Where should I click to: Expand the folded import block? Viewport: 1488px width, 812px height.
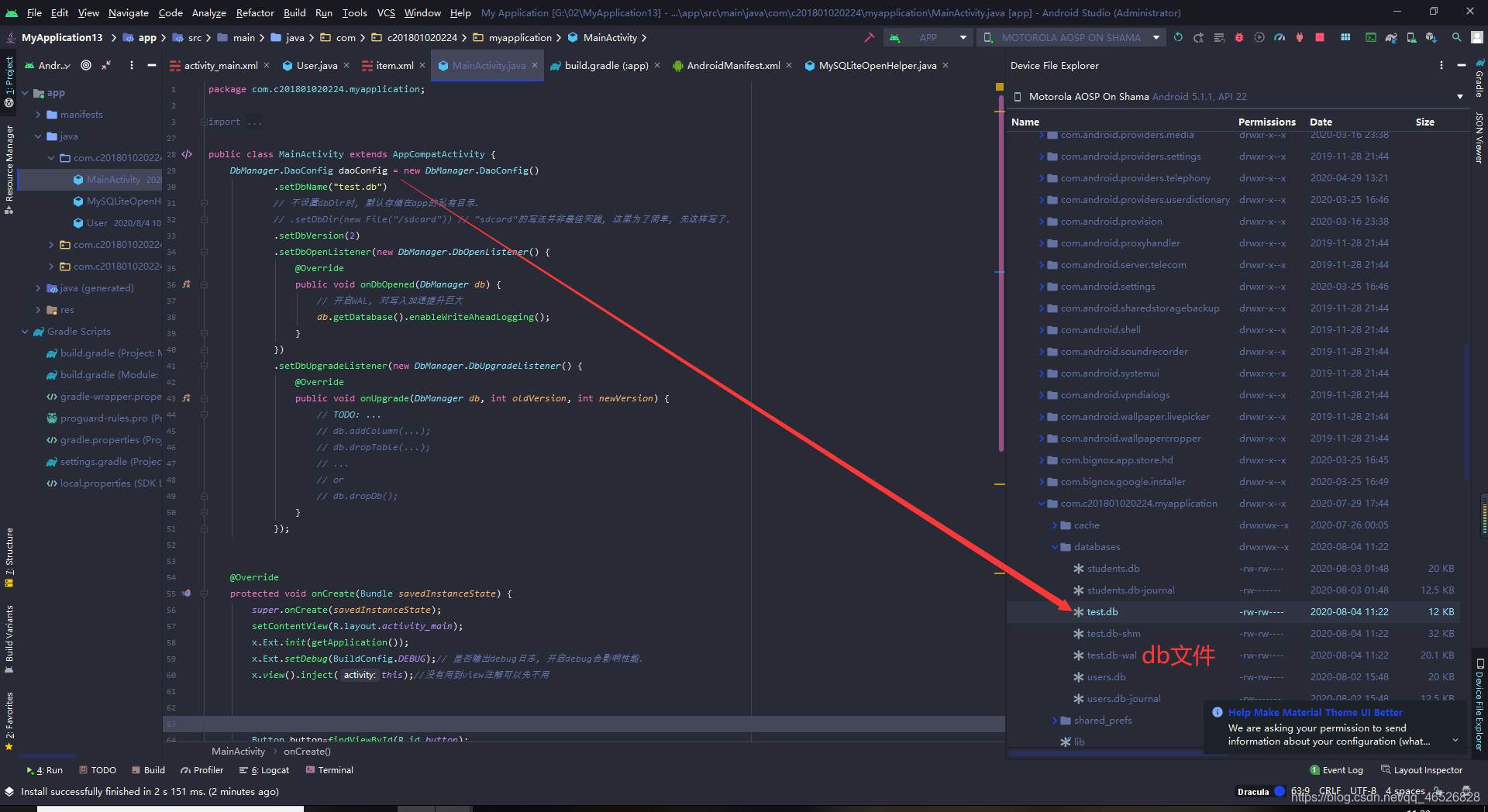pyautogui.click(x=203, y=122)
